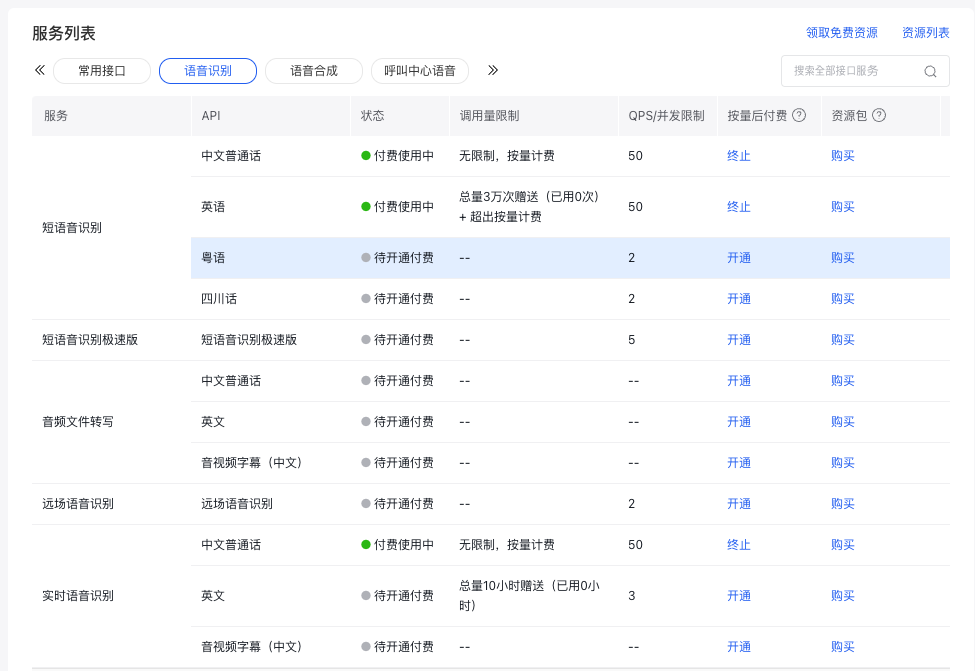Click 购买 in the 四川话 row
The width and height of the screenshot is (975, 671).
coord(843,298)
